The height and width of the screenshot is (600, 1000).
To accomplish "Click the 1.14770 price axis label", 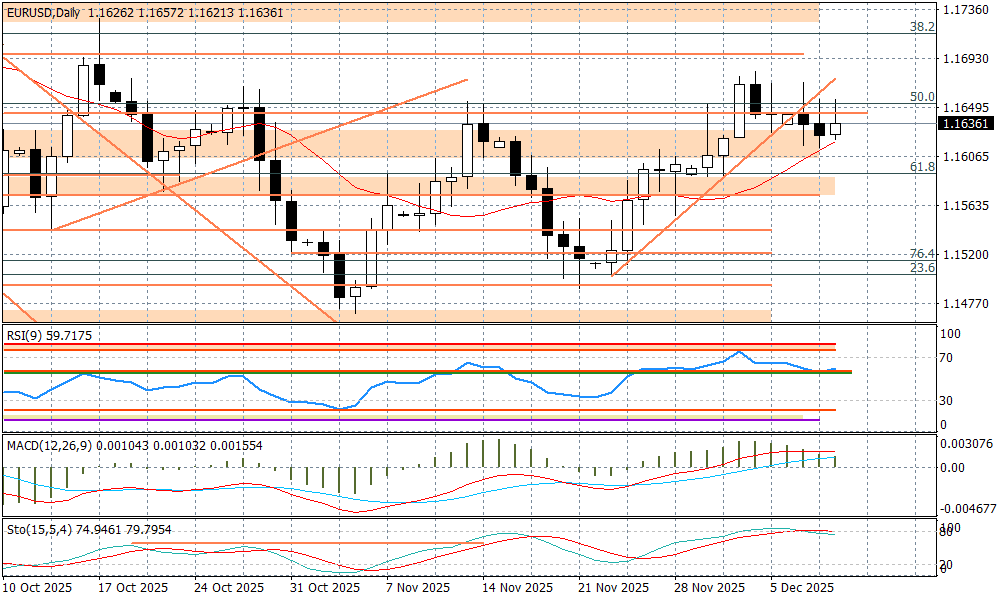I will click(965, 304).
